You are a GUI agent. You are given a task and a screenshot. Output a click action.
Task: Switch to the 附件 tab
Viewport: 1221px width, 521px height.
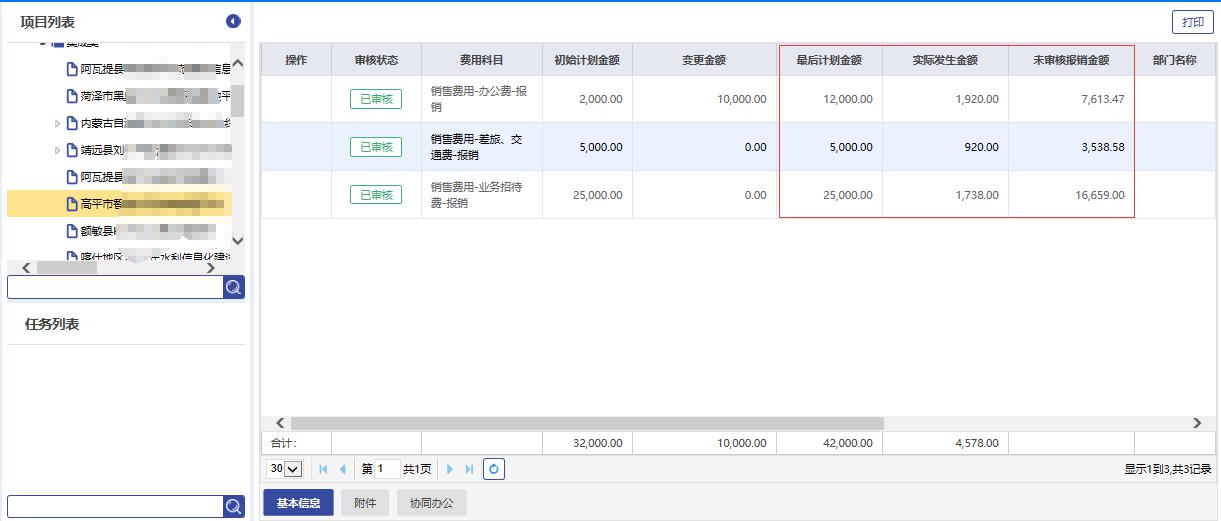pos(365,503)
